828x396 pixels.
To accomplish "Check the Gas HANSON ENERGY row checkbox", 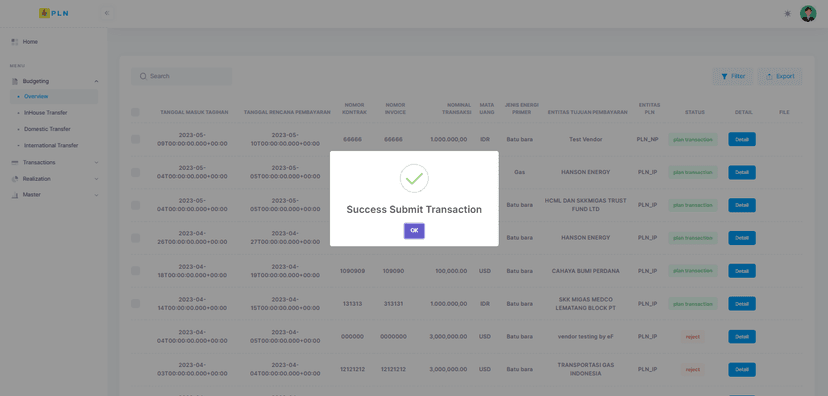I will pos(135,172).
